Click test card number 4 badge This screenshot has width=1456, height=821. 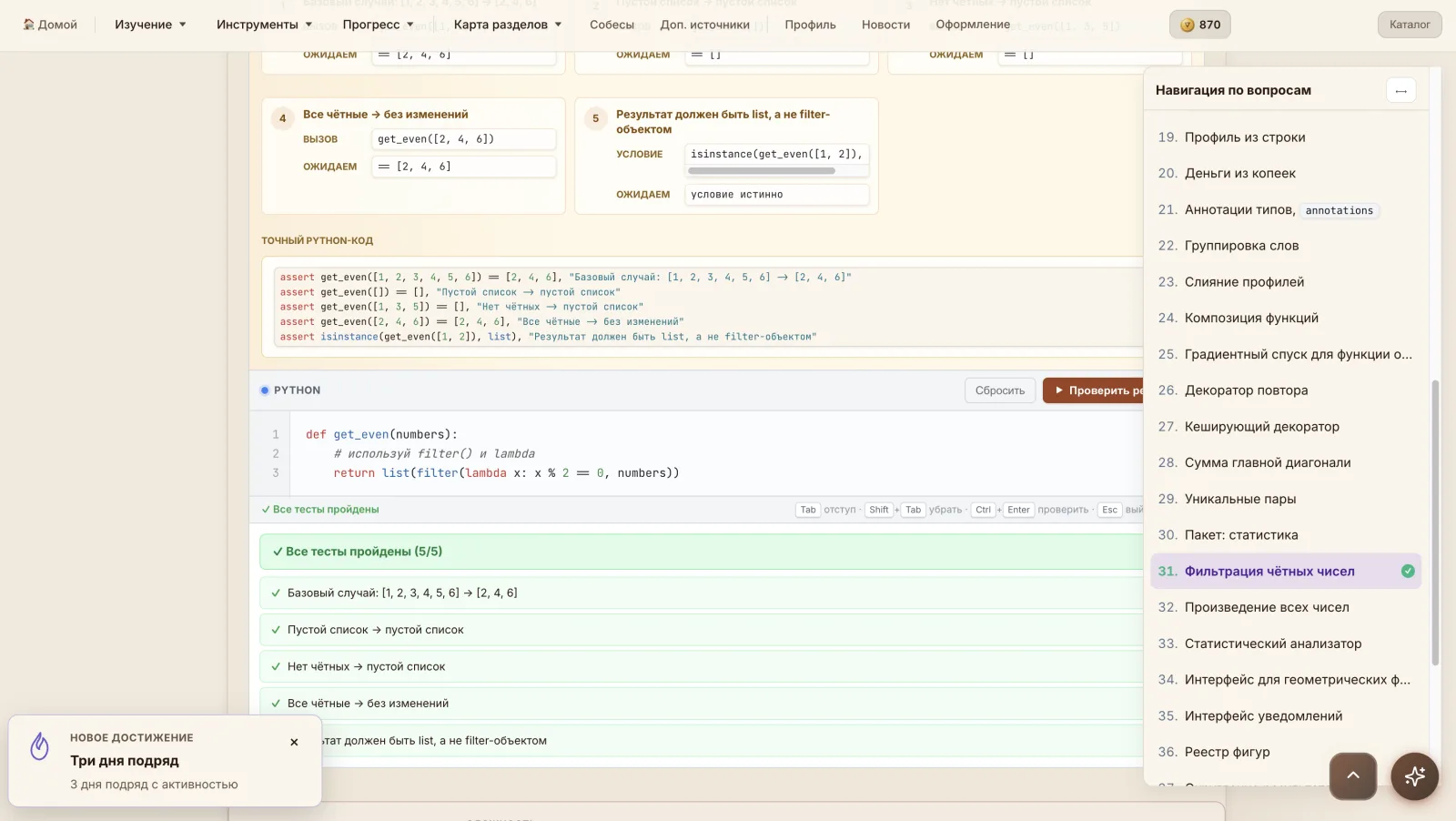coord(282,118)
